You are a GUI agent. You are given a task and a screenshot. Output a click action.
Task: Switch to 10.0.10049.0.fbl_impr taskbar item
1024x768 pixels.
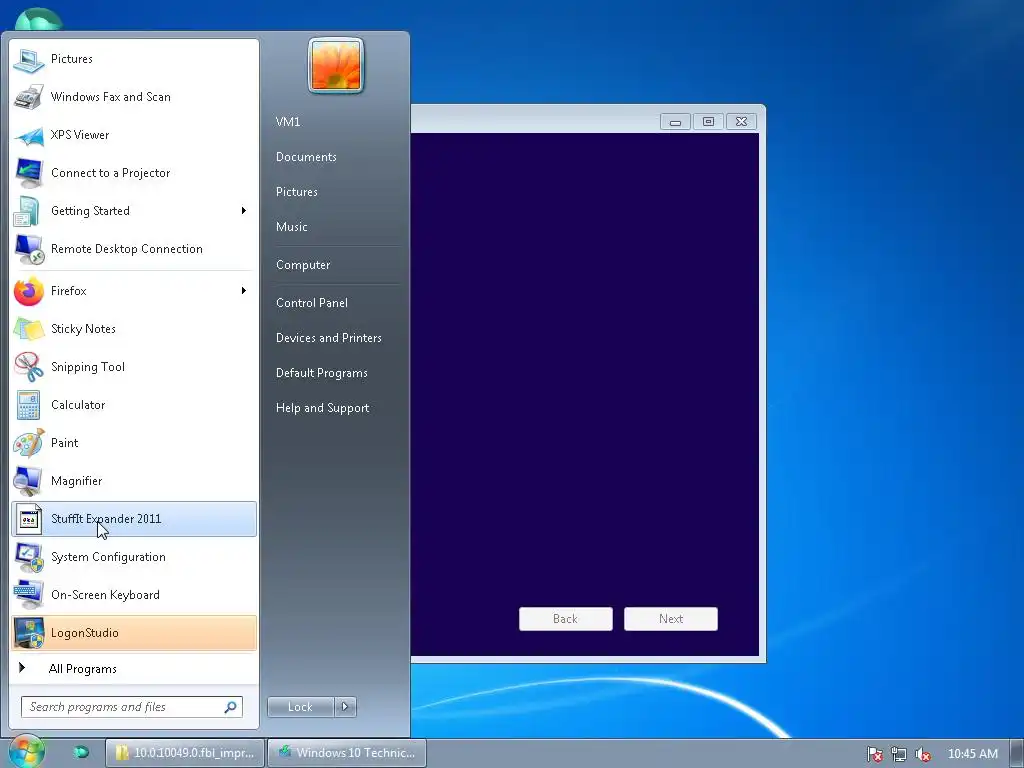click(x=185, y=753)
